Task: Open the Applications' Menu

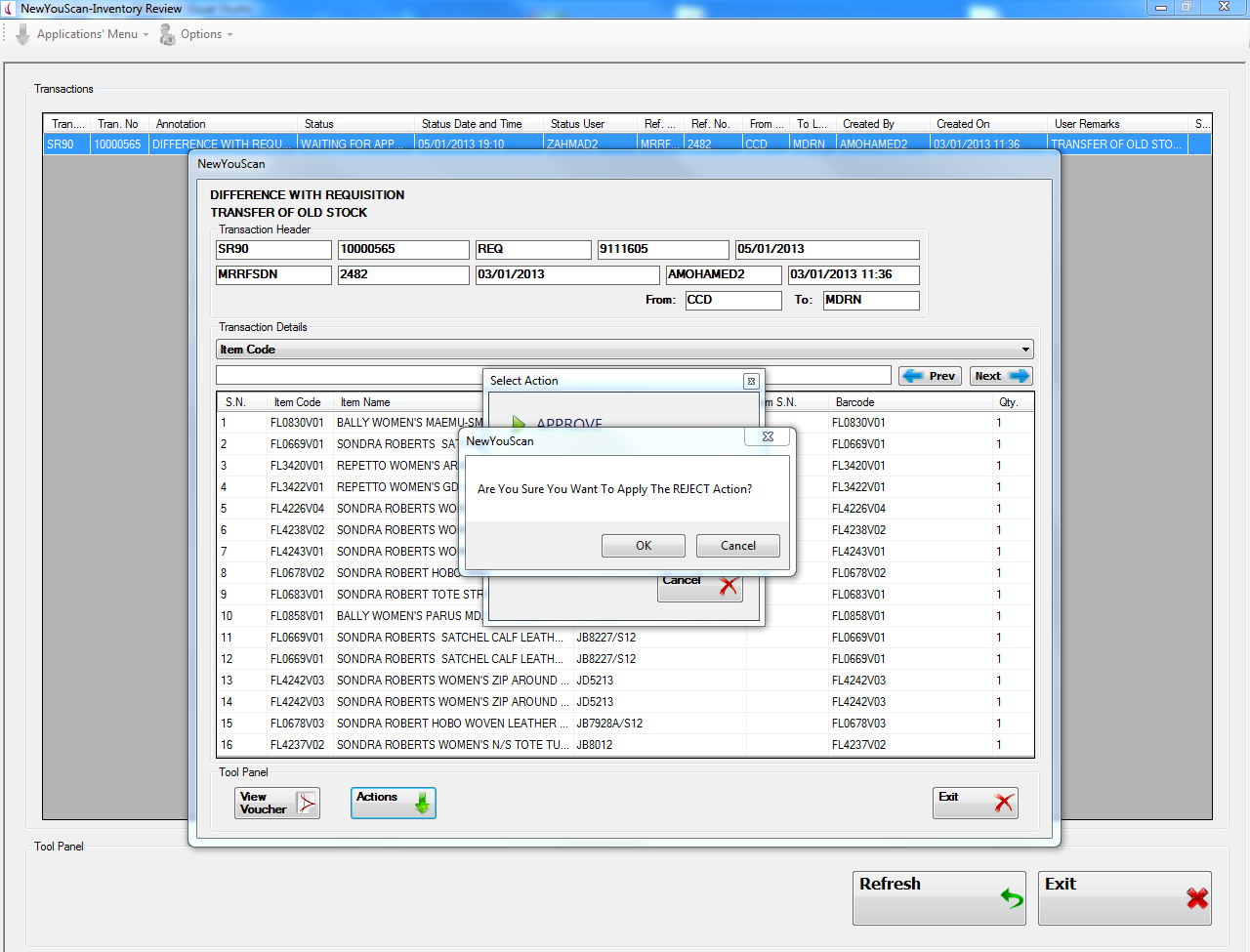Action: [x=85, y=34]
